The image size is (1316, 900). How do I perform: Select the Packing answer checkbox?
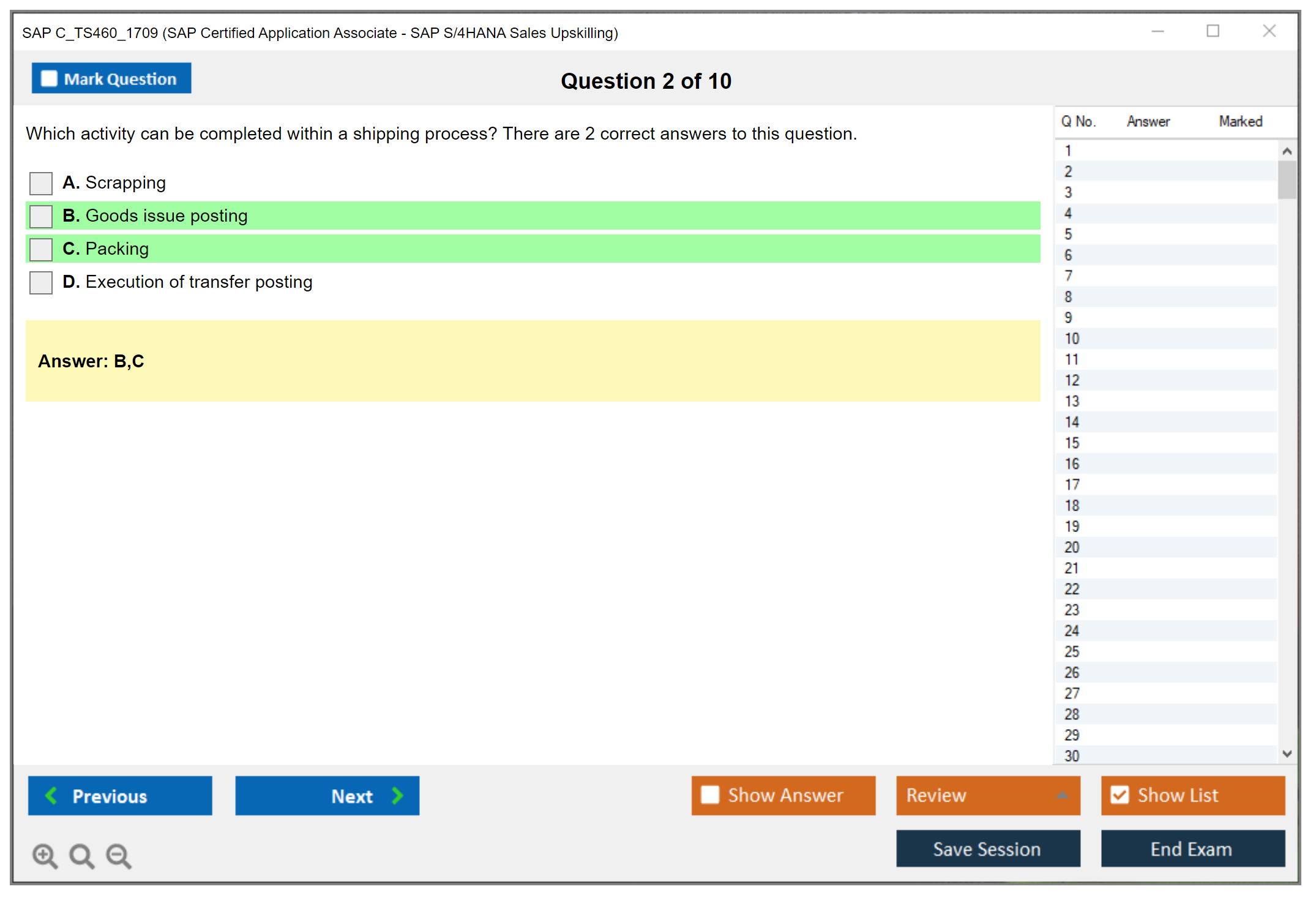[x=41, y=249]
